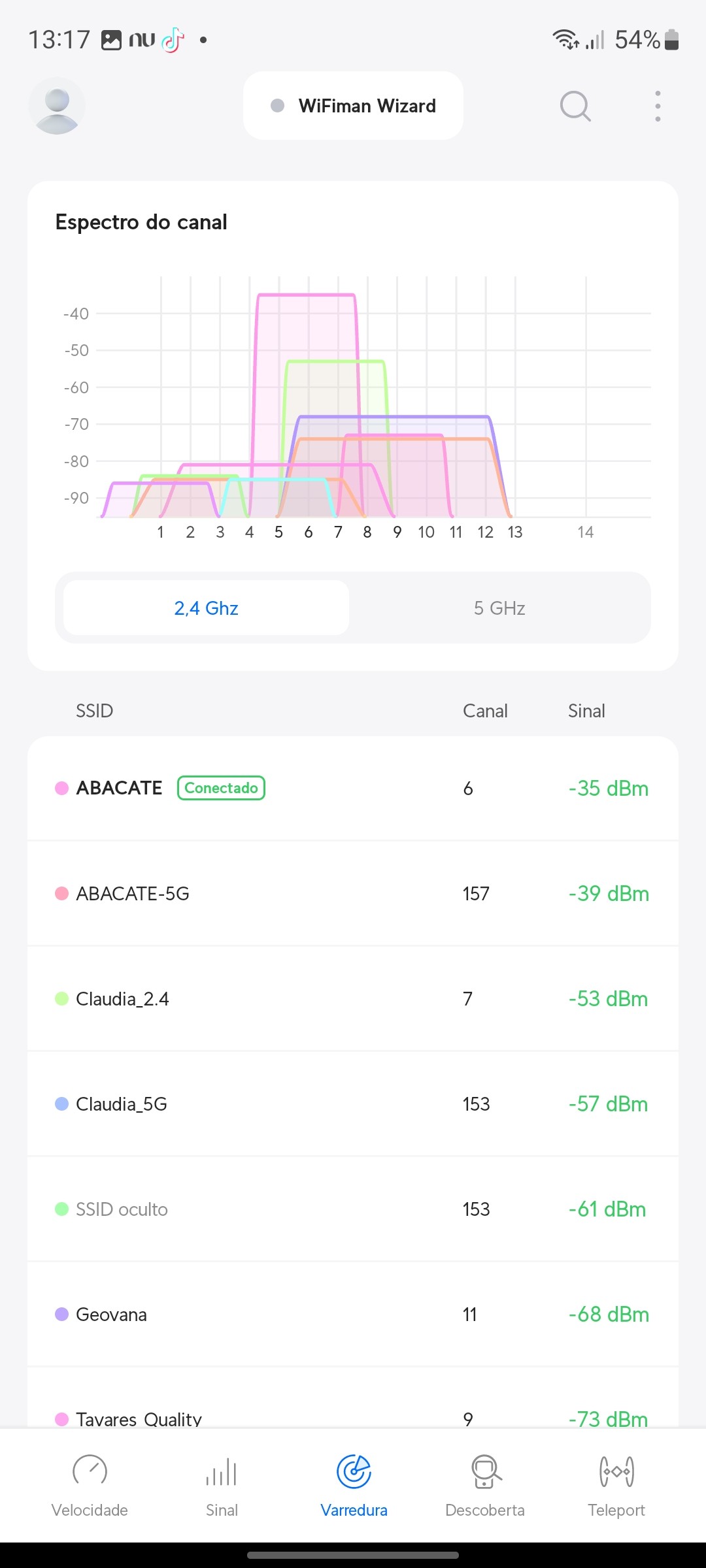Tap the Varredura radar icon
Viewport: 706px width, 1568px height.
[x=354, y=1472]
